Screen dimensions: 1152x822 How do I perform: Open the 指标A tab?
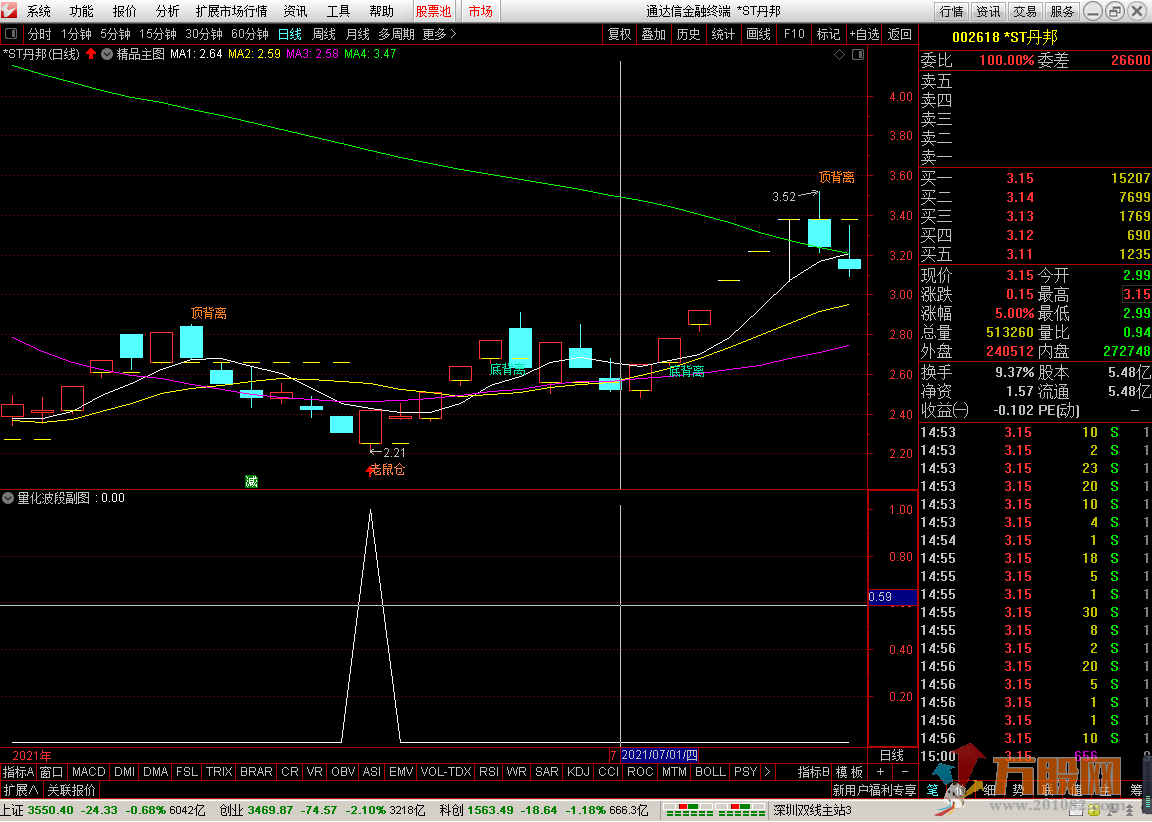[18, 771]
